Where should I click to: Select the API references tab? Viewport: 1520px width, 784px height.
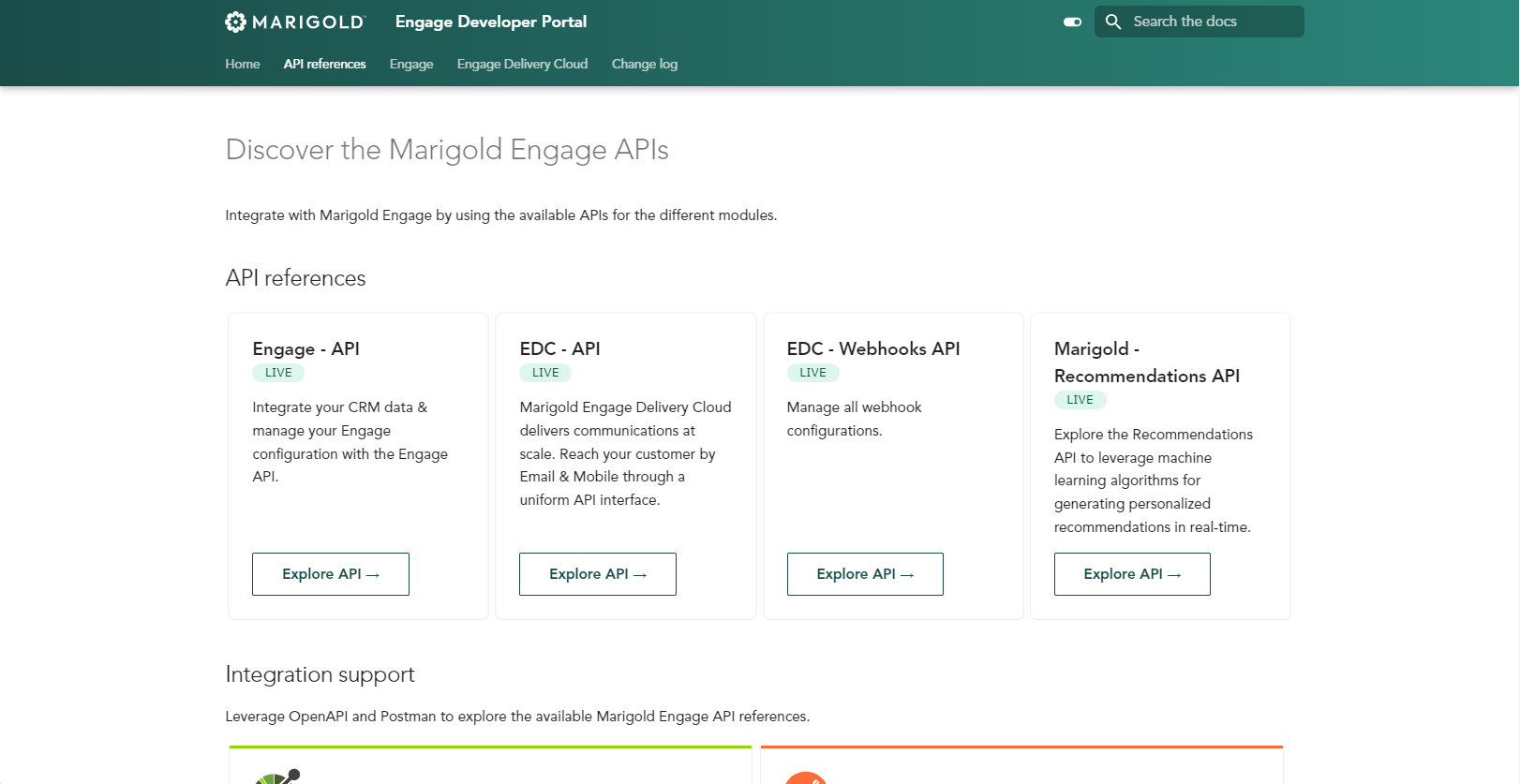click(x=324, y=64)
